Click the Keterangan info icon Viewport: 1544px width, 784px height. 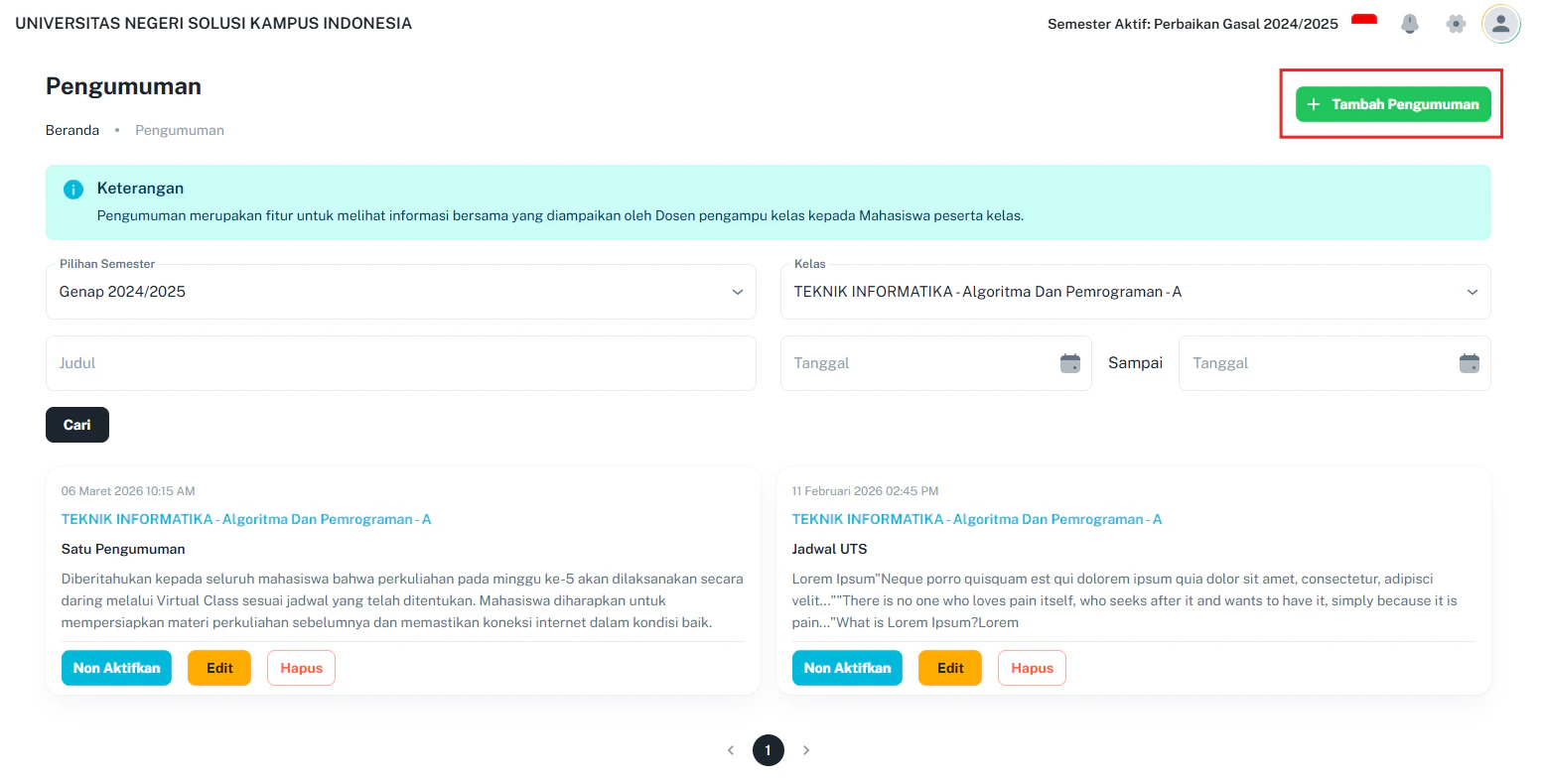tap(73, 189)
